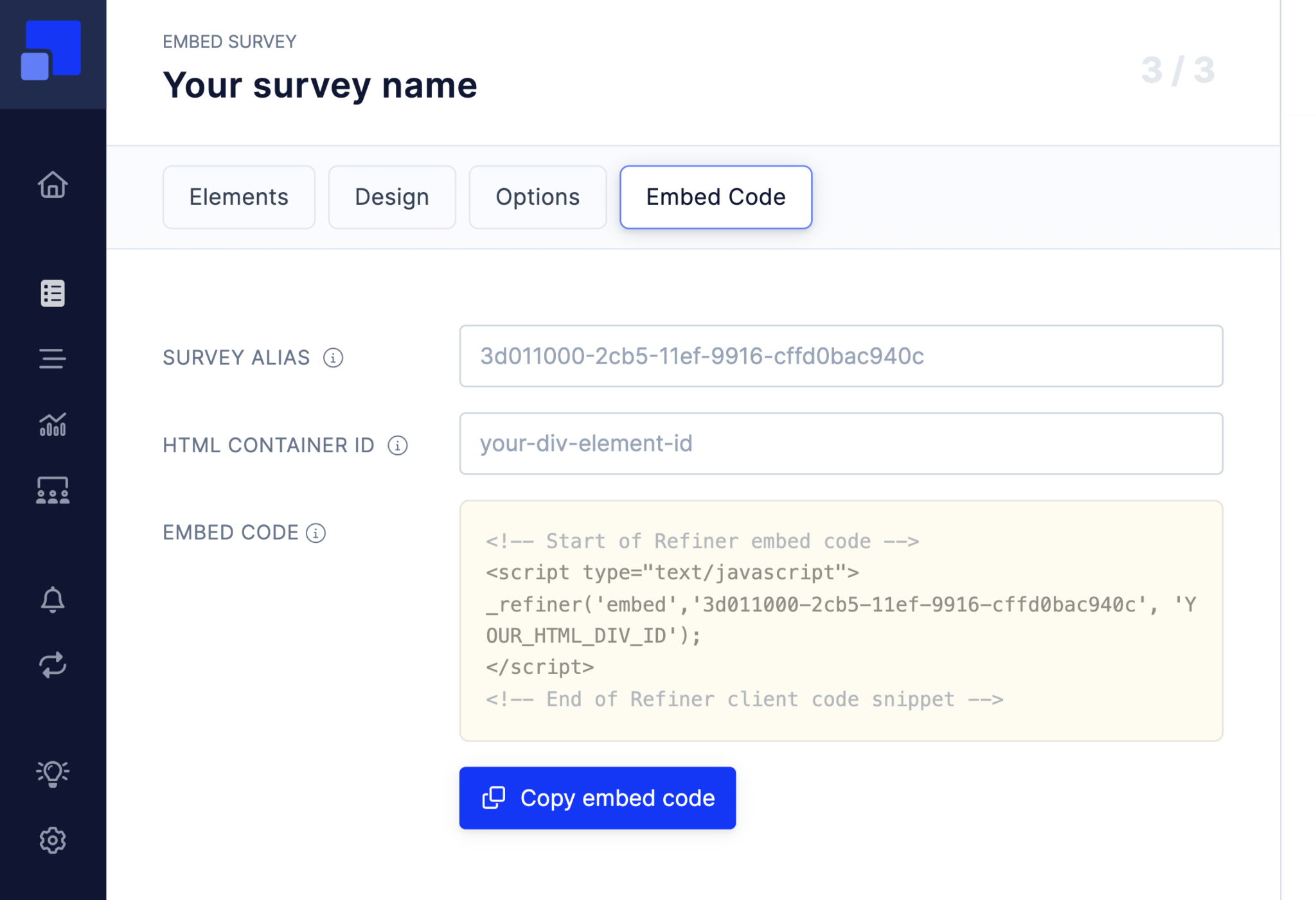
Task: Click the 'Your survey name' title
Action: point(320,85)
